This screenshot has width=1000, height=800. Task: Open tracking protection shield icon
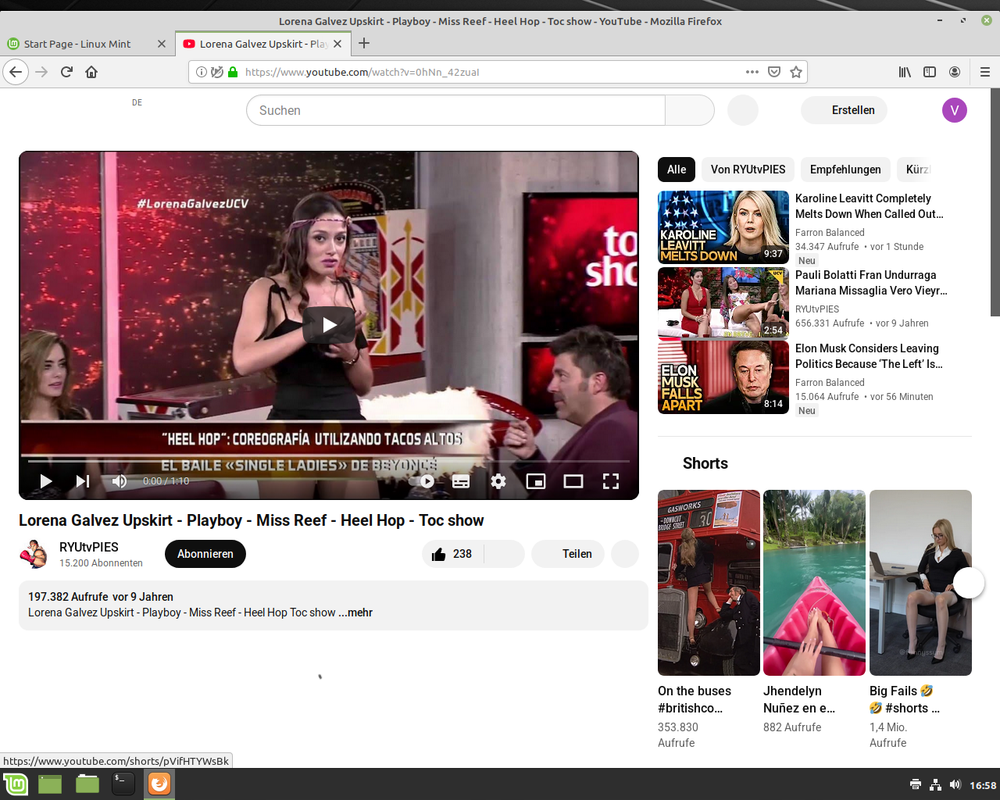[x=217, y=72]
